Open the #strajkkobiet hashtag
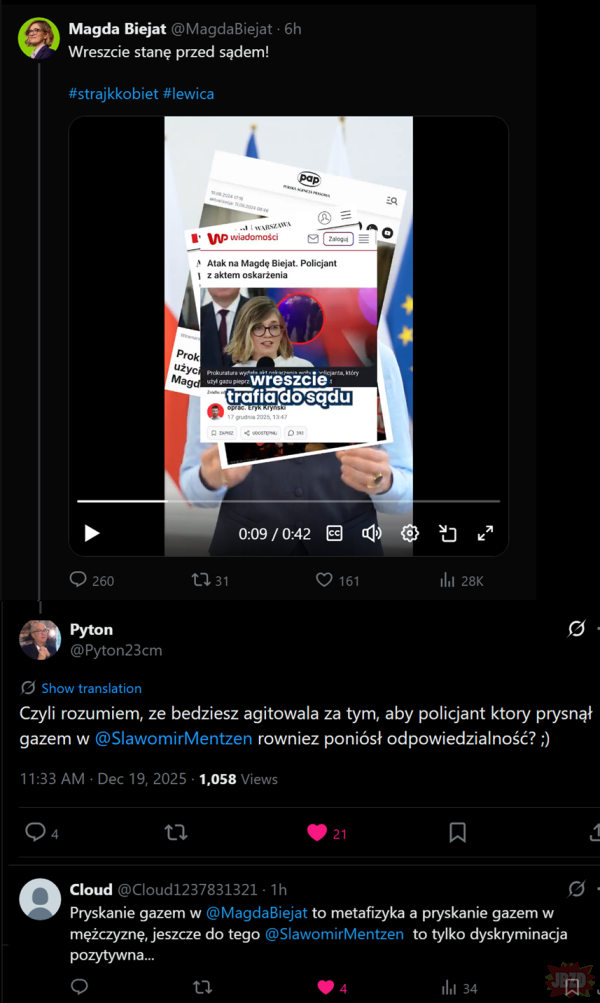 pos(113,94)
